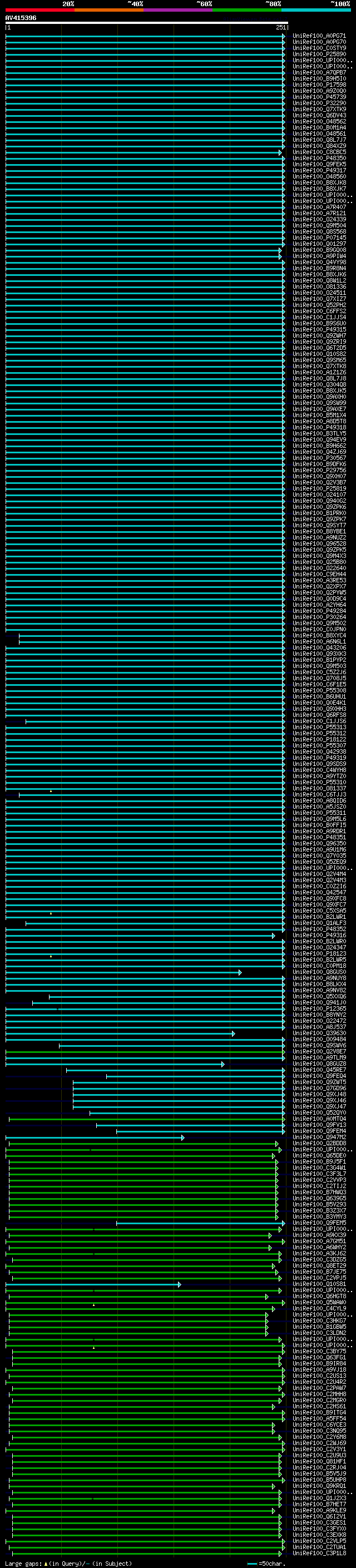Select hit label UniRef100_Q6HGT8

click(319, 1296)
